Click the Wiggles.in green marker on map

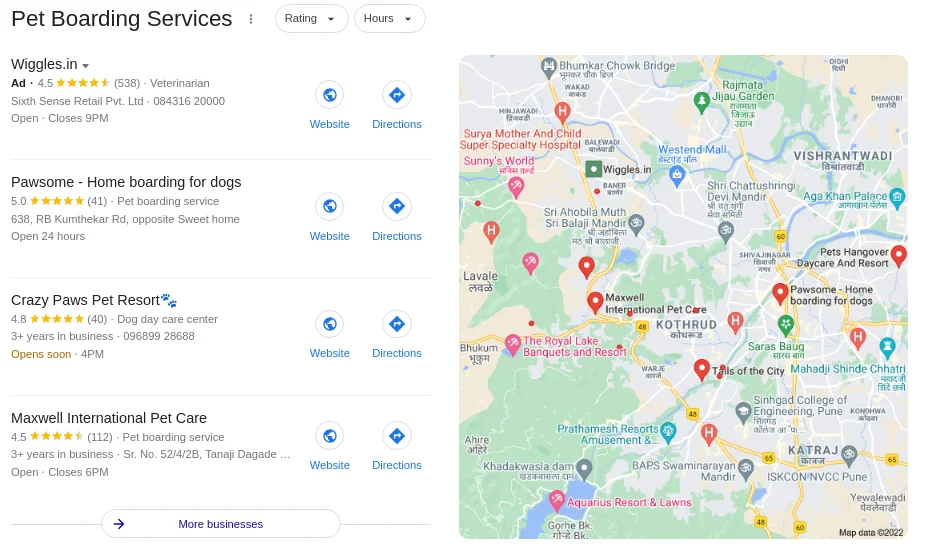pyautogui.click(x=594, y=169)
